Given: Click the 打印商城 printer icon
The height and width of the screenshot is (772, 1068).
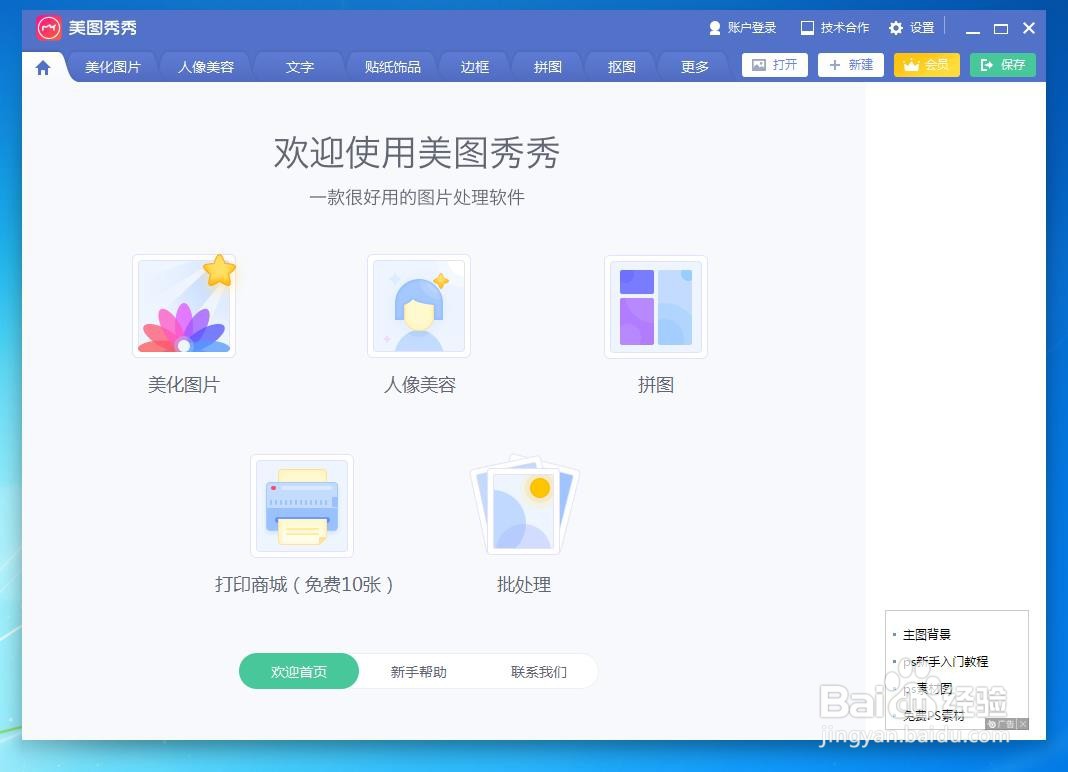Looking at the screenshot, I should pos(301,505).
